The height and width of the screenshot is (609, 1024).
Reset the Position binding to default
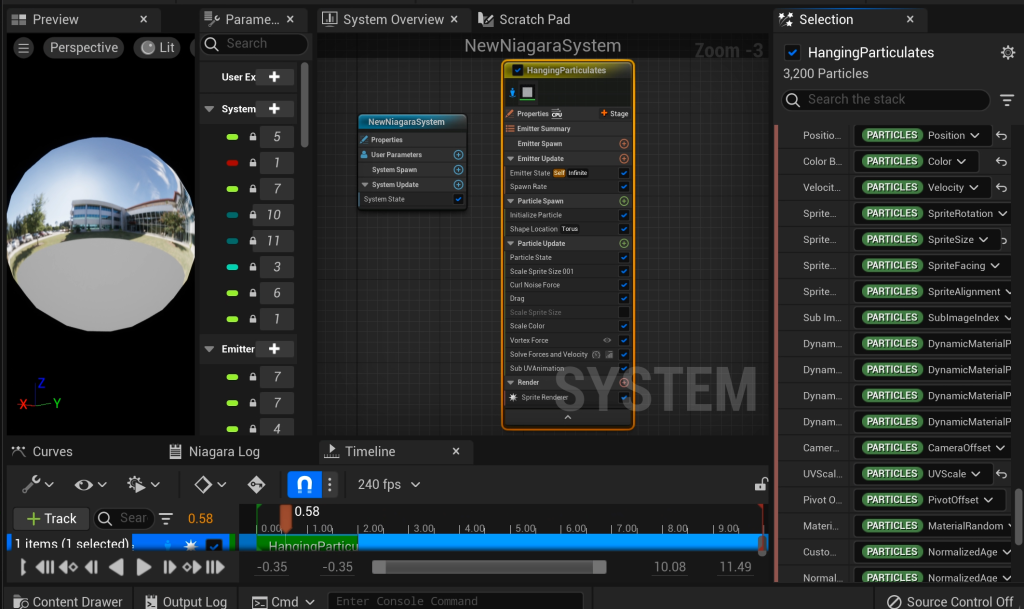click(x=1001, y=135)
